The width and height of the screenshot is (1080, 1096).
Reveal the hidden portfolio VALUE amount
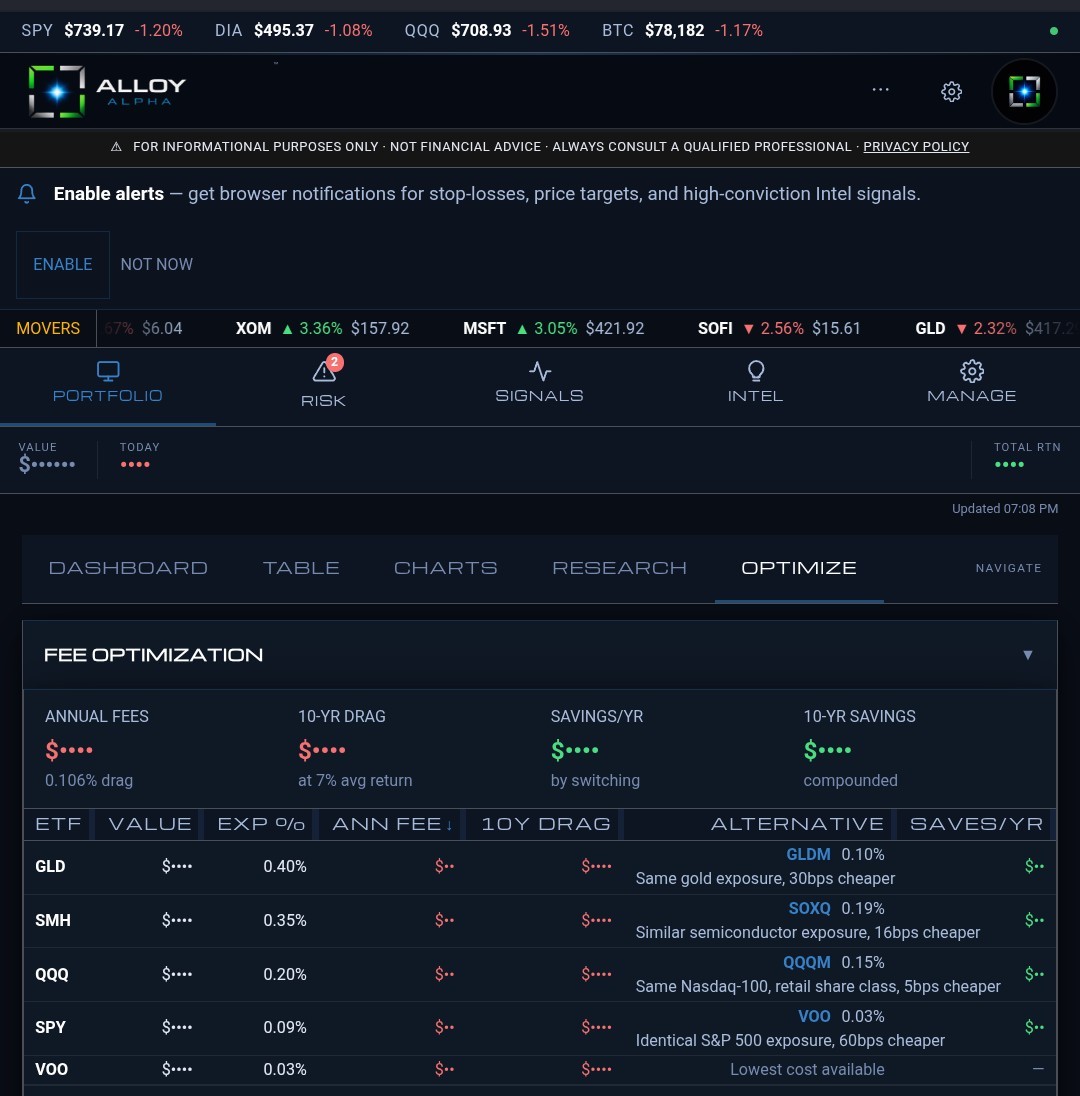point(46,464)
